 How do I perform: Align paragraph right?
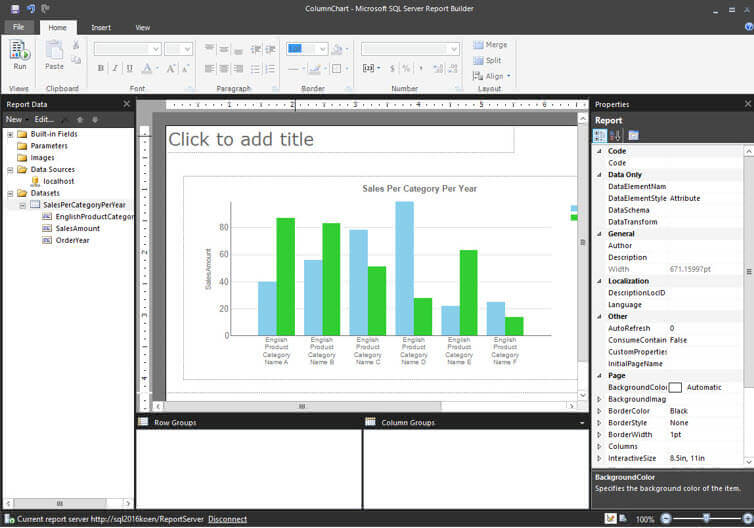click(239, 69)
